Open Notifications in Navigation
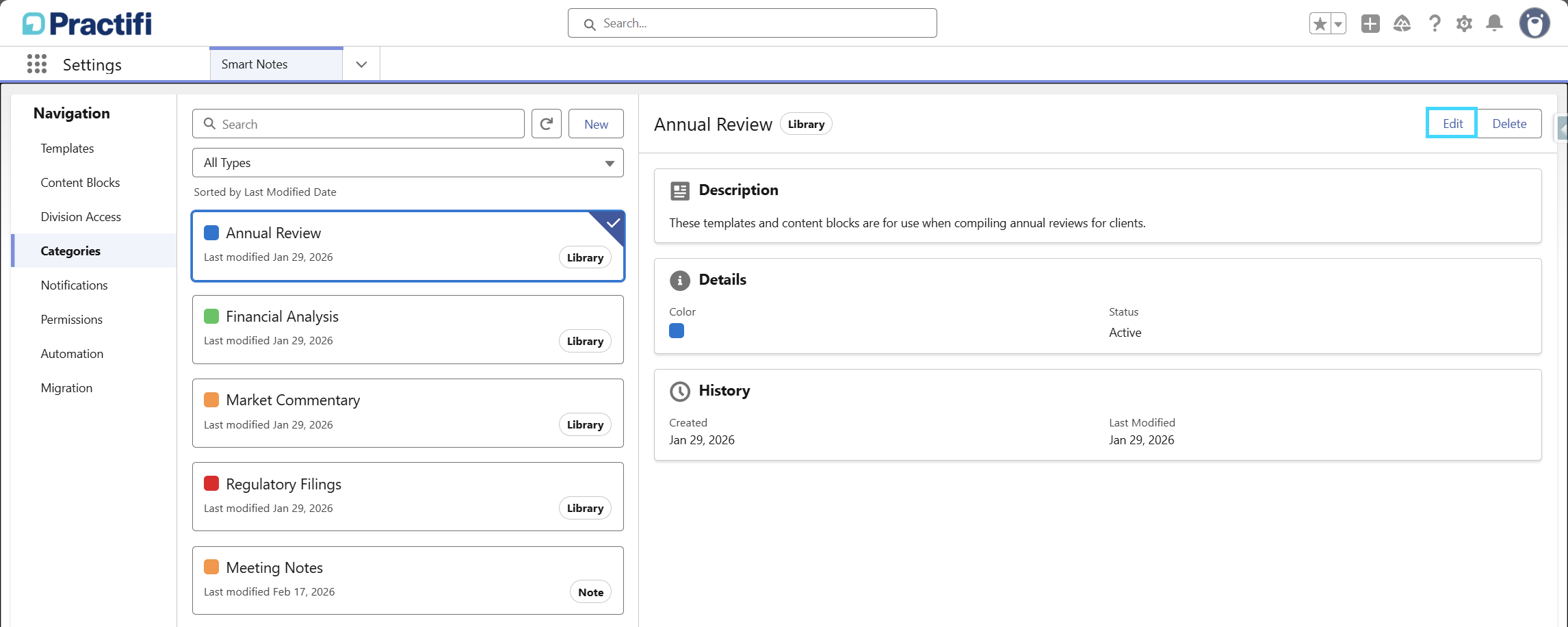The height and width of the screenshot is (627, 1568). click(x=74, y=285)
